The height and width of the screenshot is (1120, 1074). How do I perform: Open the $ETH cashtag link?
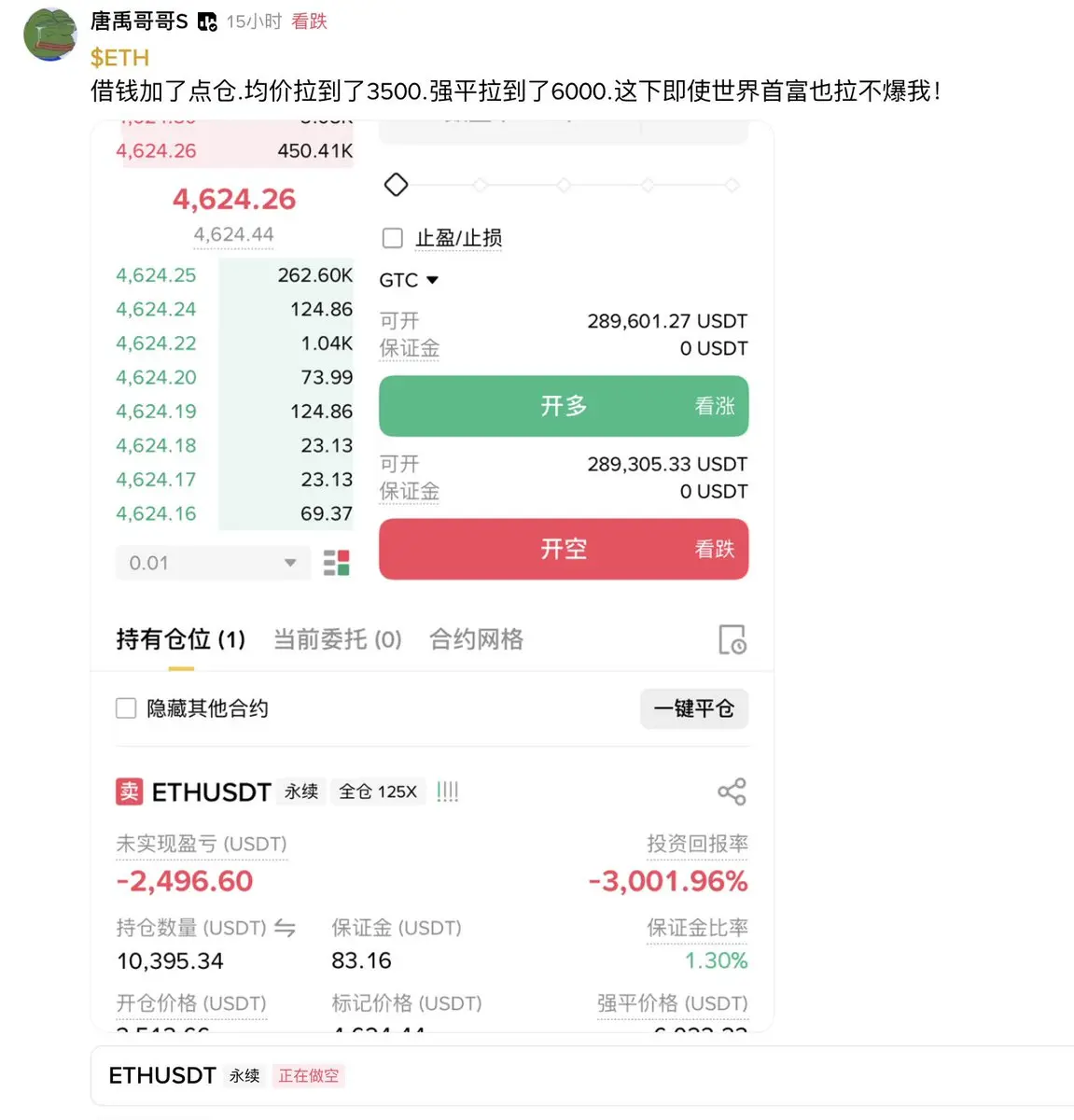click(119, 58)
